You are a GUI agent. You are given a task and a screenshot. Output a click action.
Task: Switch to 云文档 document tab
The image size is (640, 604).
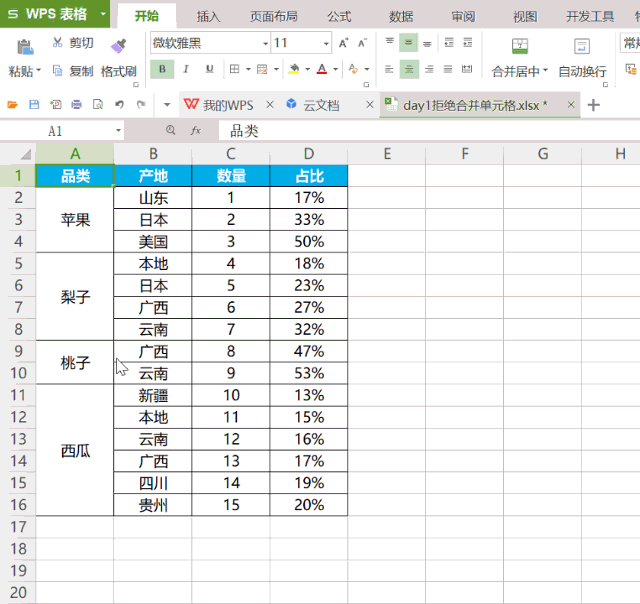(x=321, y=105)
